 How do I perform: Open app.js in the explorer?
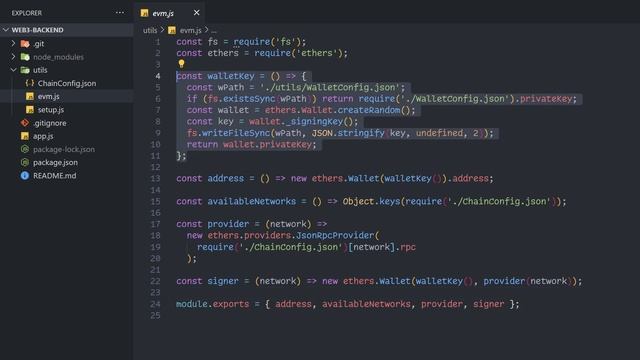(x=43, y=136)
